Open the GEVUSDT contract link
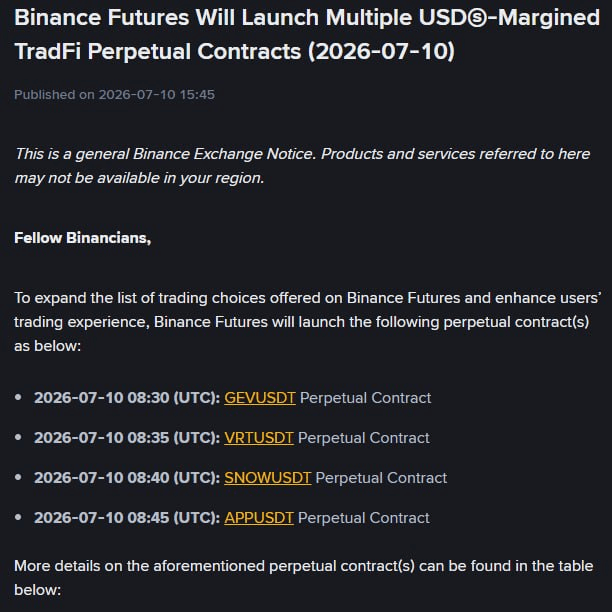 [260, 398]
